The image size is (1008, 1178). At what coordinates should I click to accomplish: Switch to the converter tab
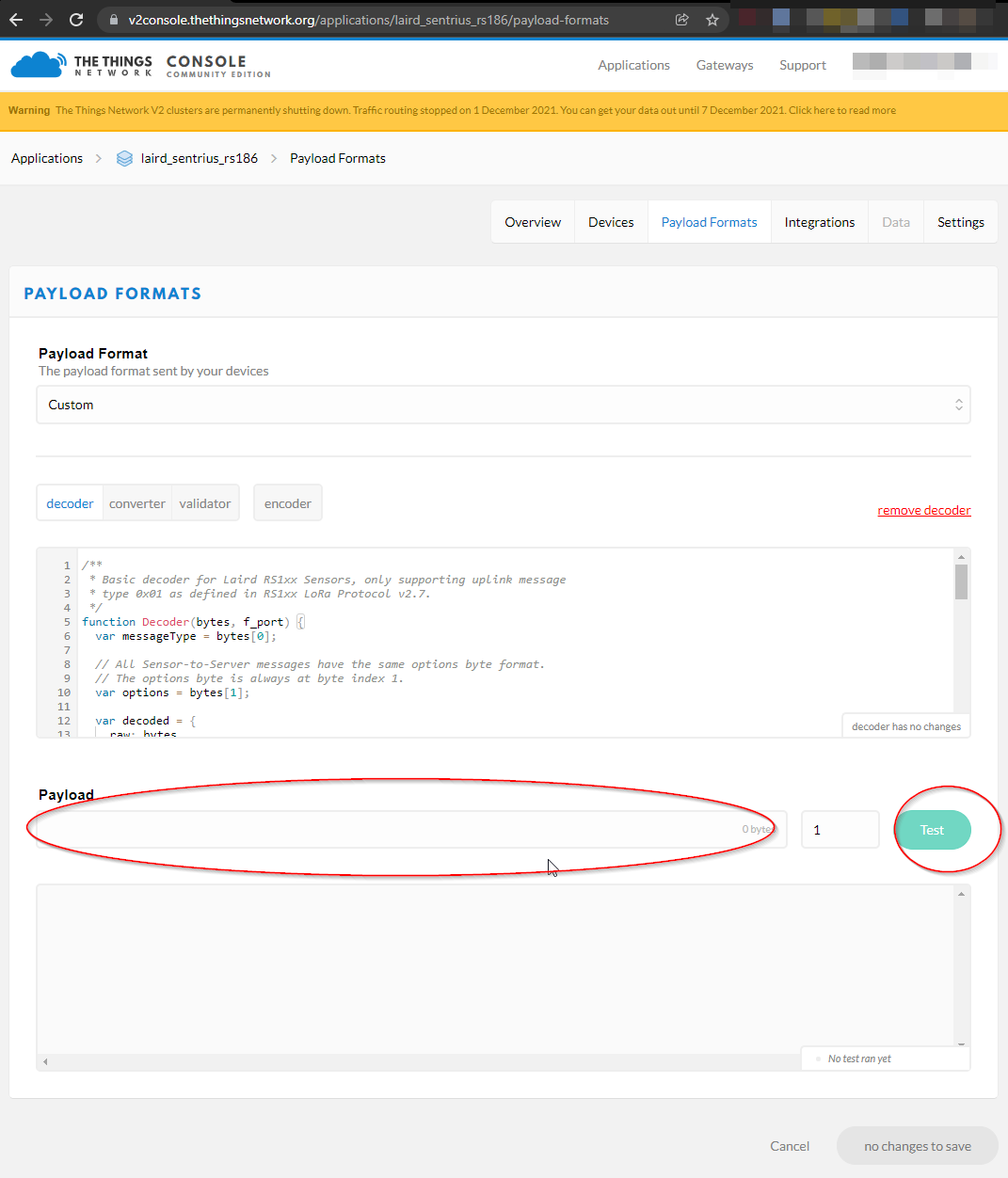pyautogui.click(x=136, y=503)
